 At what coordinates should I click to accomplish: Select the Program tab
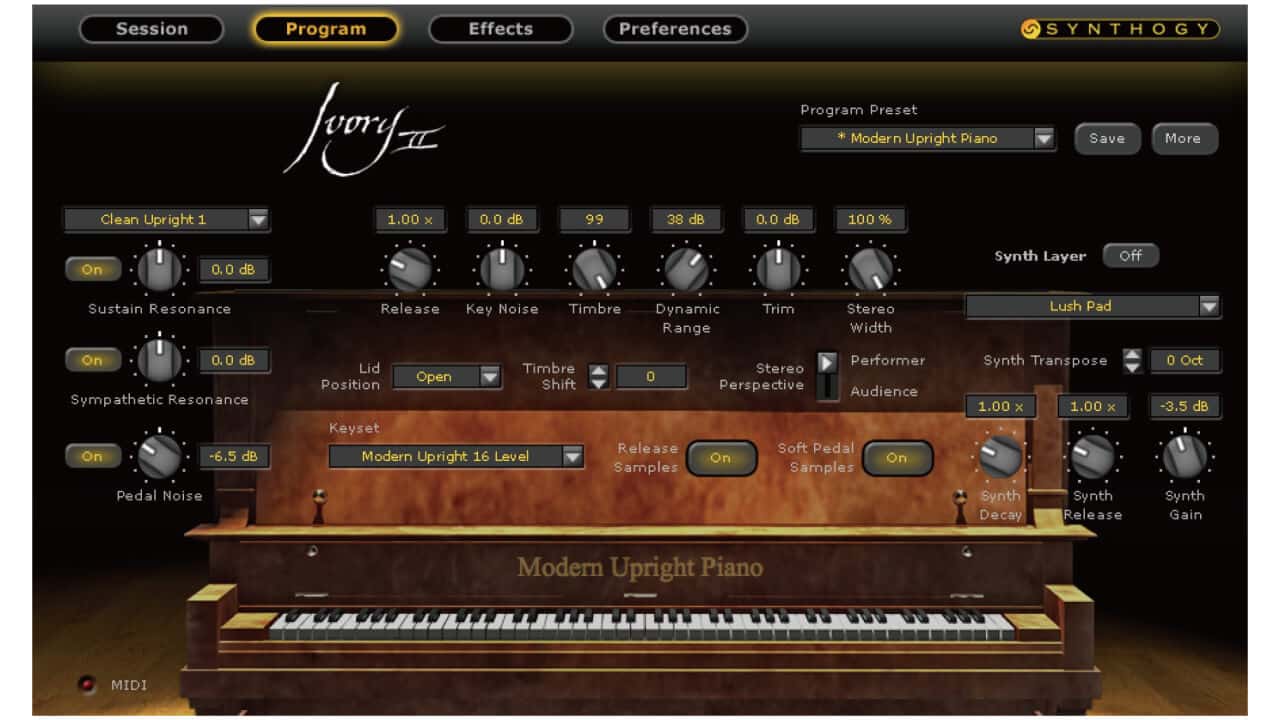[x=326, y=29]
